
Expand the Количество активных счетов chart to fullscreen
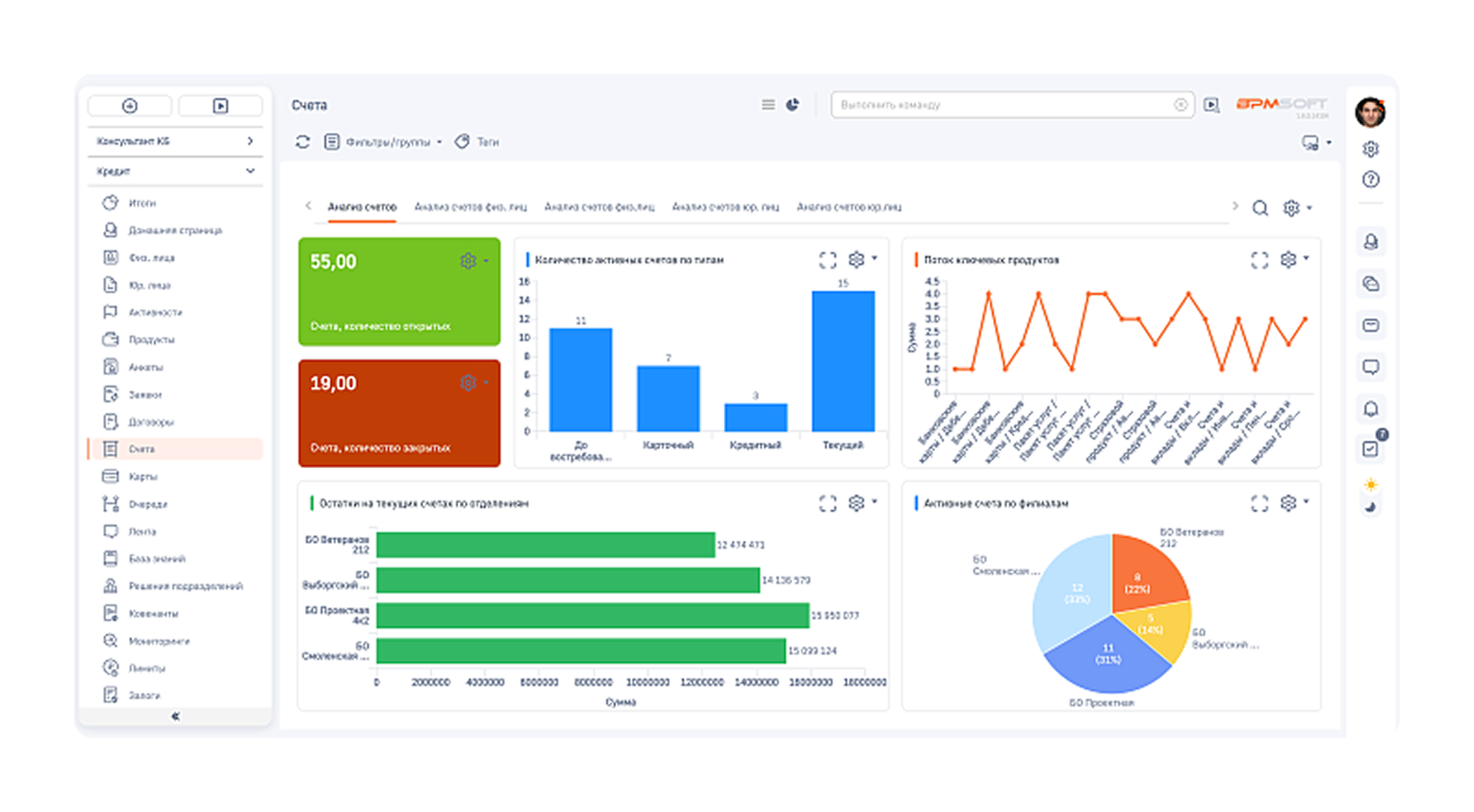828,260
